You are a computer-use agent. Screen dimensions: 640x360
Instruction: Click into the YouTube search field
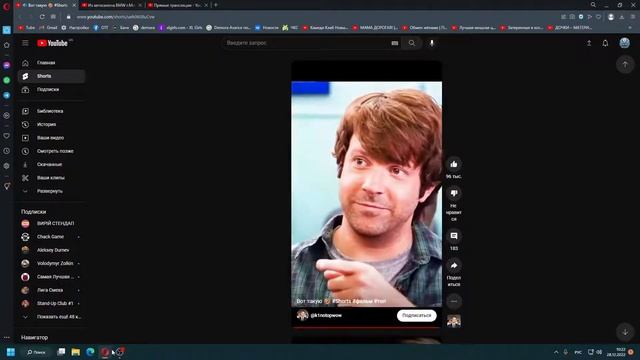coord(306,43)
